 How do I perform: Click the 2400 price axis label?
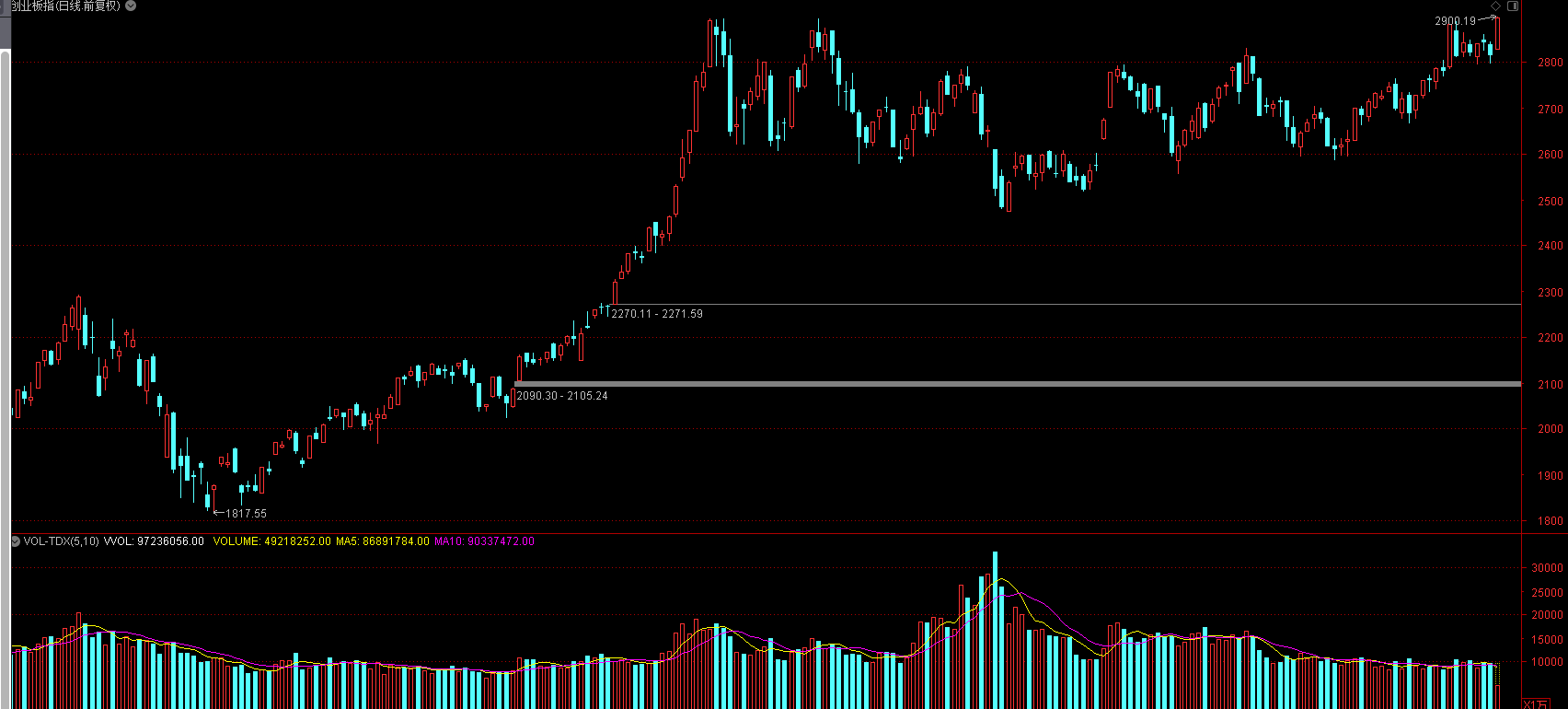(x=1550, y=246)
